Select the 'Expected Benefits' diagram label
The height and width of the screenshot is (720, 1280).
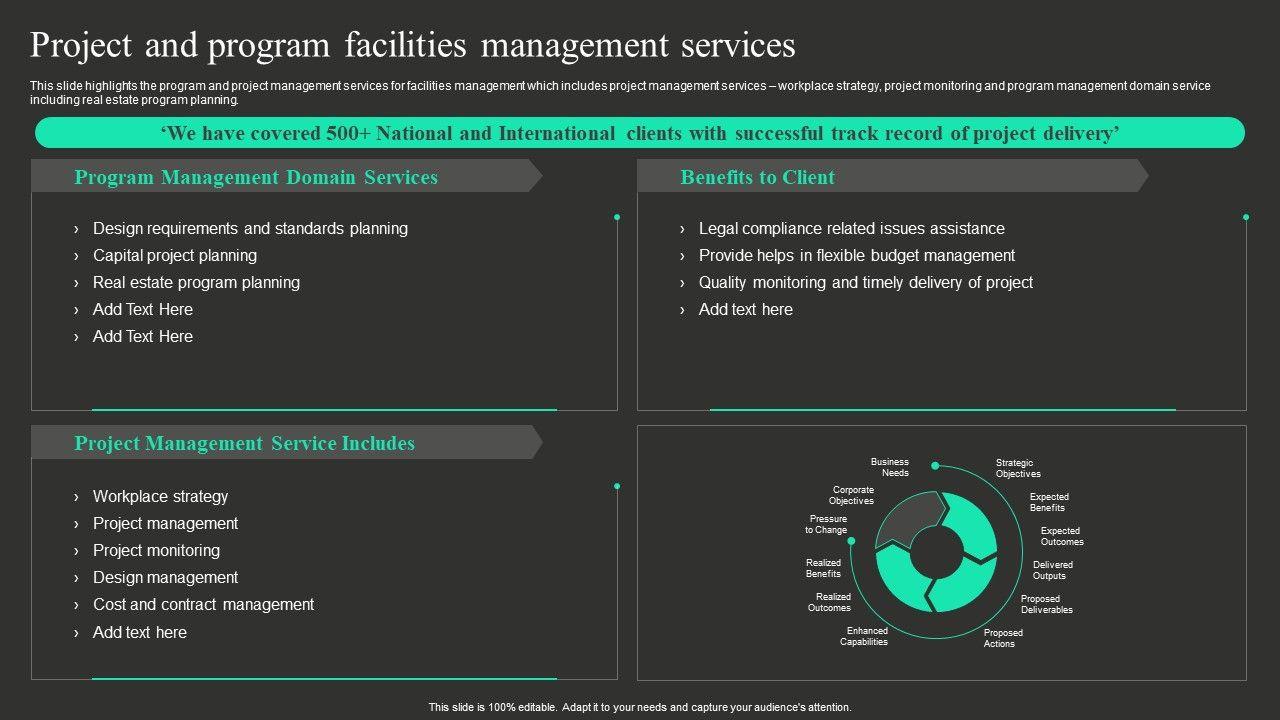click(x=1049, y=502)
